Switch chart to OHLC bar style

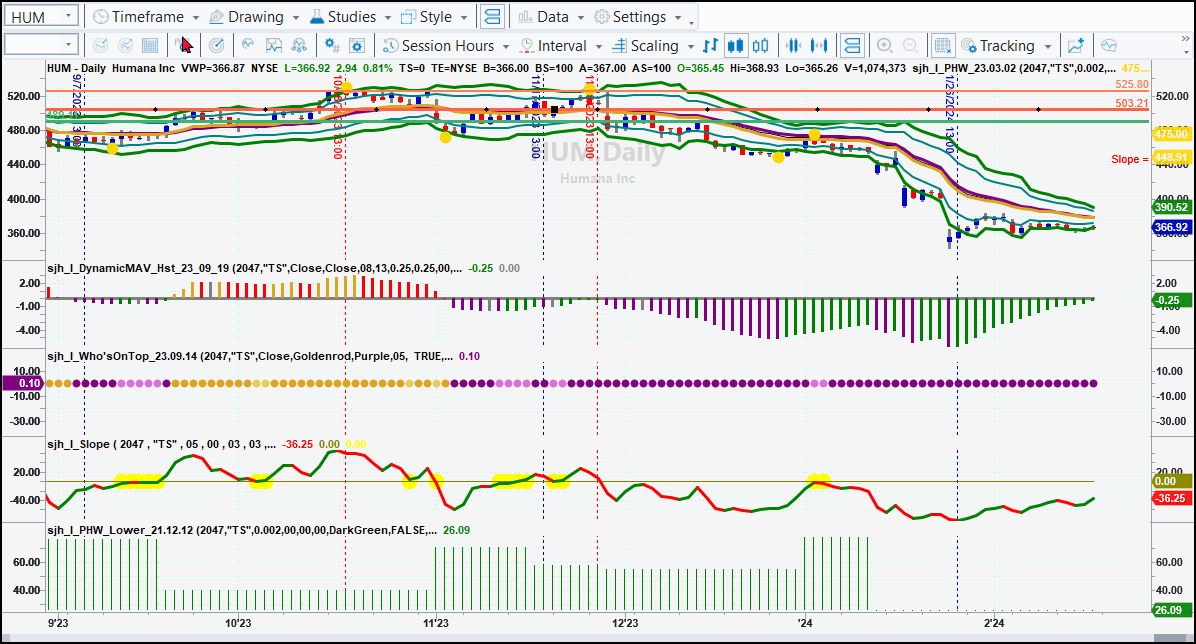(x=710, y=46)
